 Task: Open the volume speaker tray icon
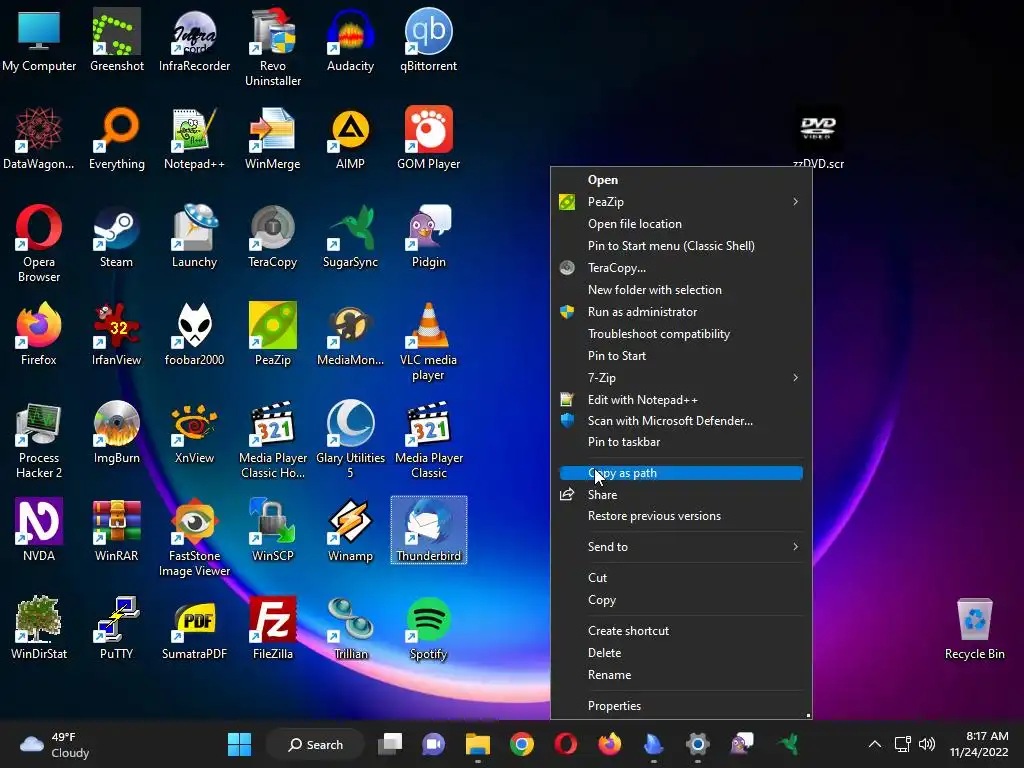point(927,744)
